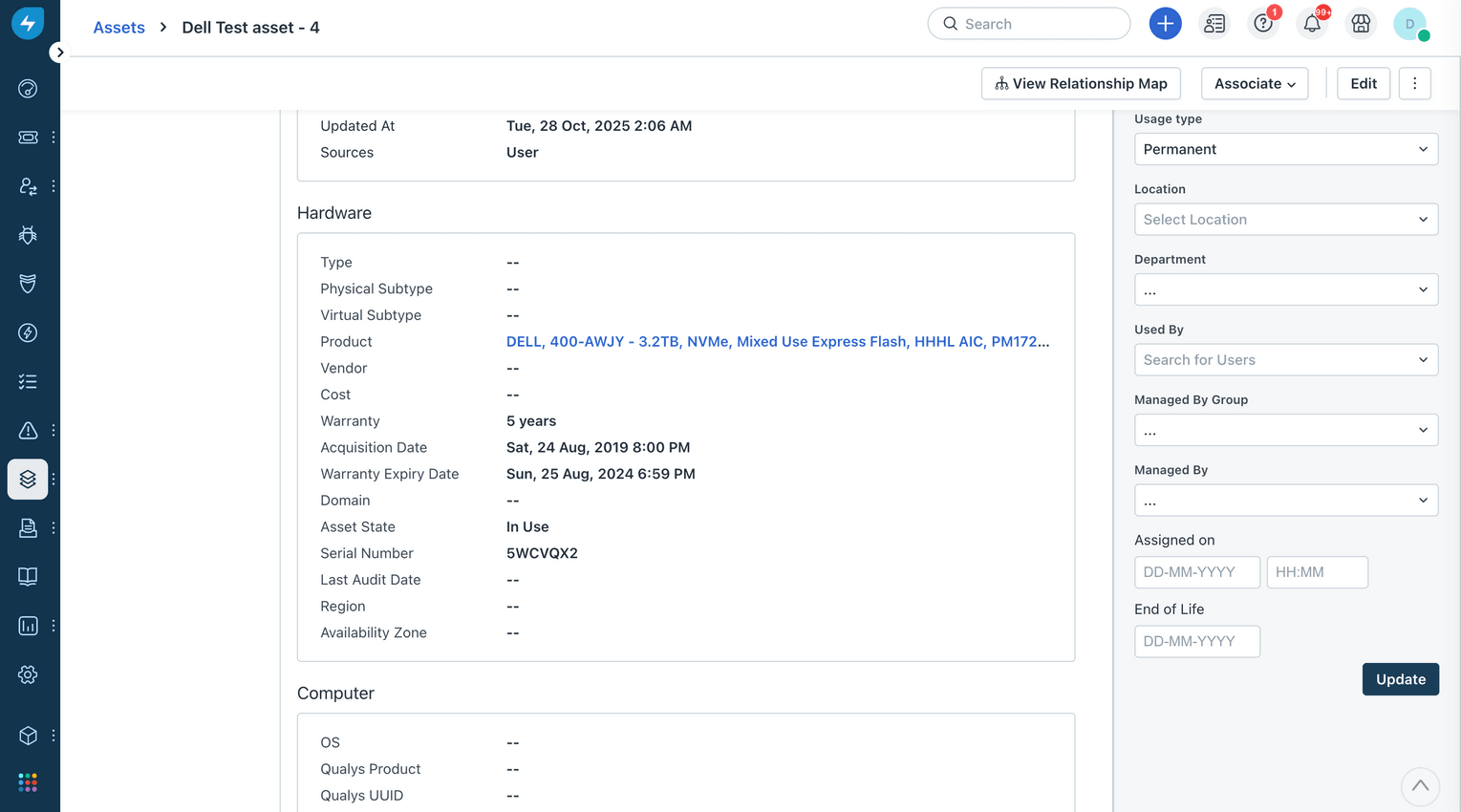The width and height of the screenshot is (1461, 812).
Task: Select the Assets layers icon in the sidebar
Action: pyautogui.click(x=28, y=479)
